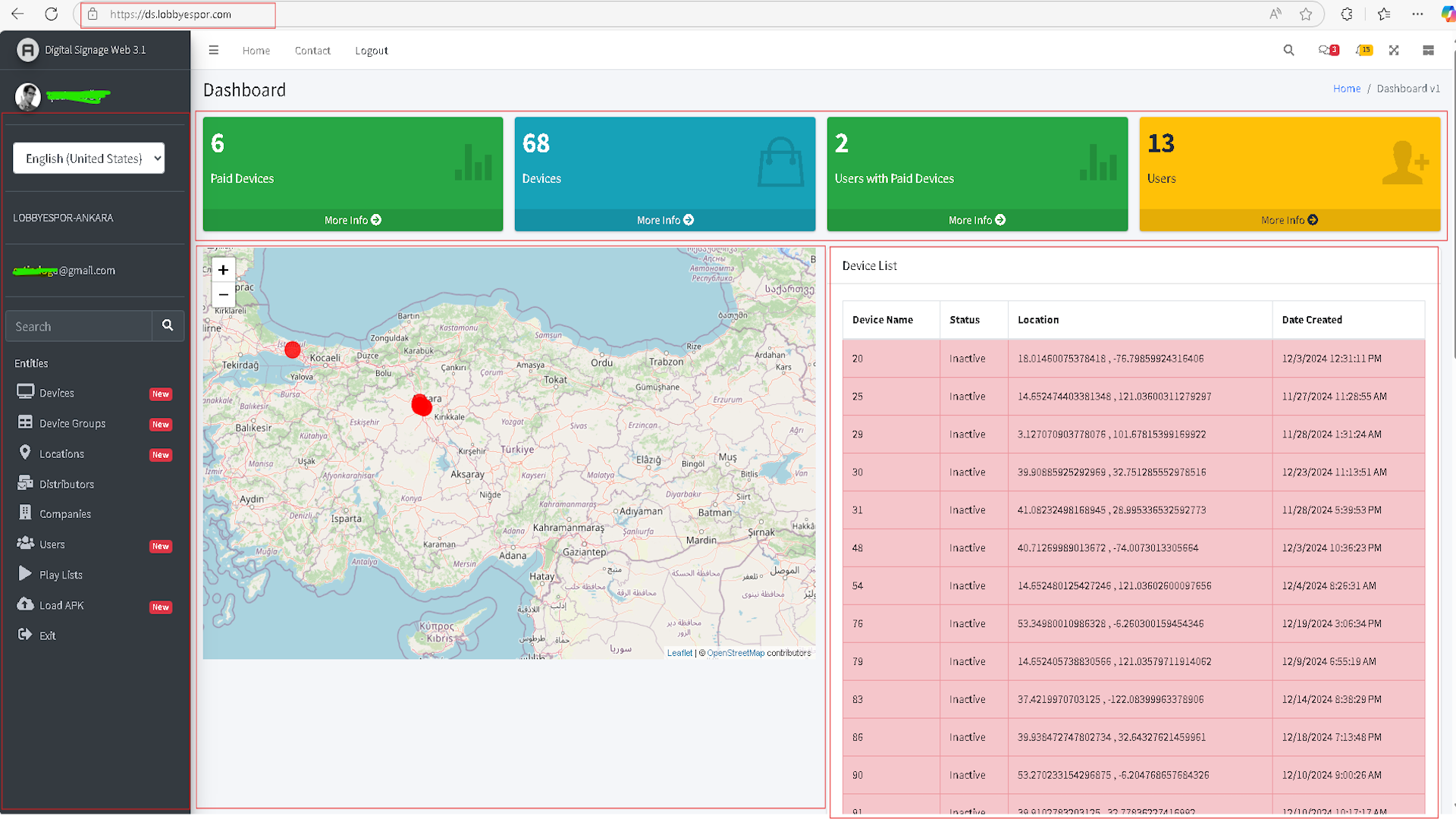Screen dimensions: 1456x819
Task: Open the OpenStreetMap attribution link
Action: (x=734, y=652)
